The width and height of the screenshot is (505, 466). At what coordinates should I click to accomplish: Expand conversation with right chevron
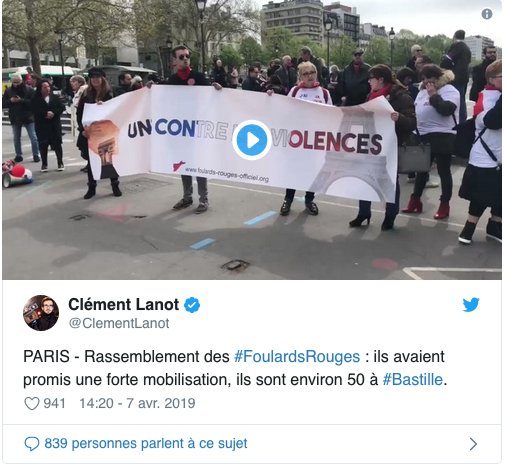473,444
